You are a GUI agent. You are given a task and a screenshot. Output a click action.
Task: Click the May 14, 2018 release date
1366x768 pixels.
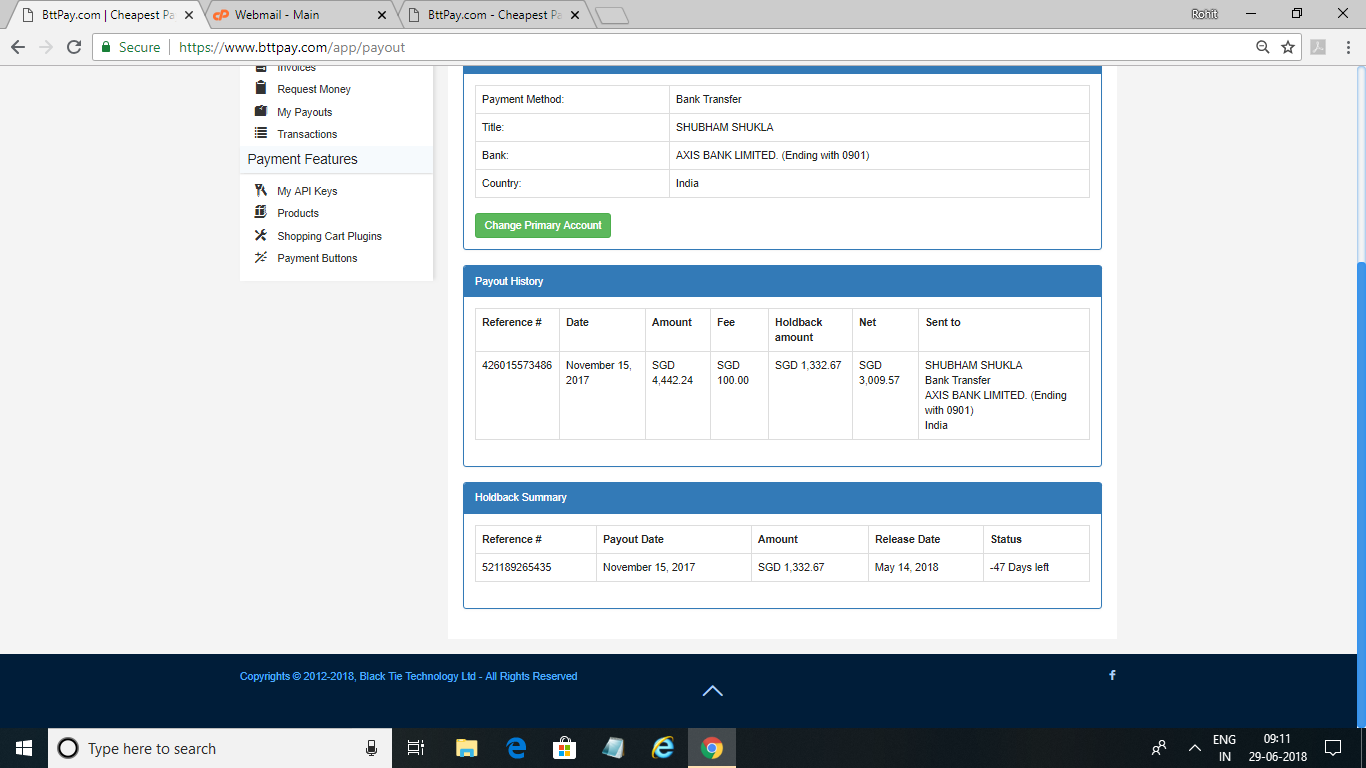click(907, 567)
